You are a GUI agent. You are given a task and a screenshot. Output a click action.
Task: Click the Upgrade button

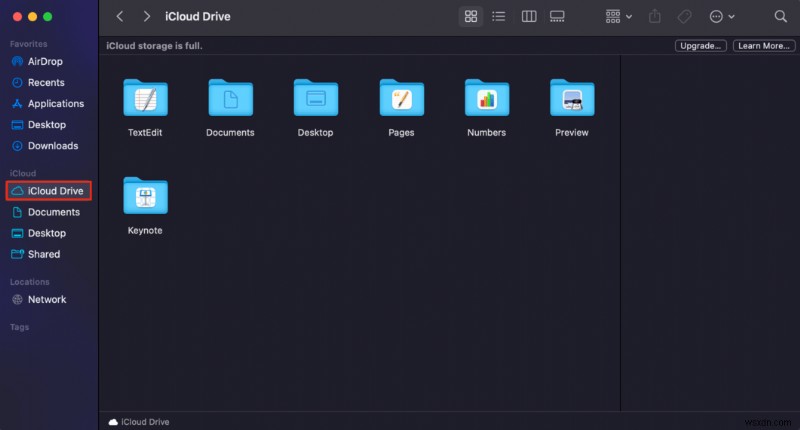click(700, 46)
